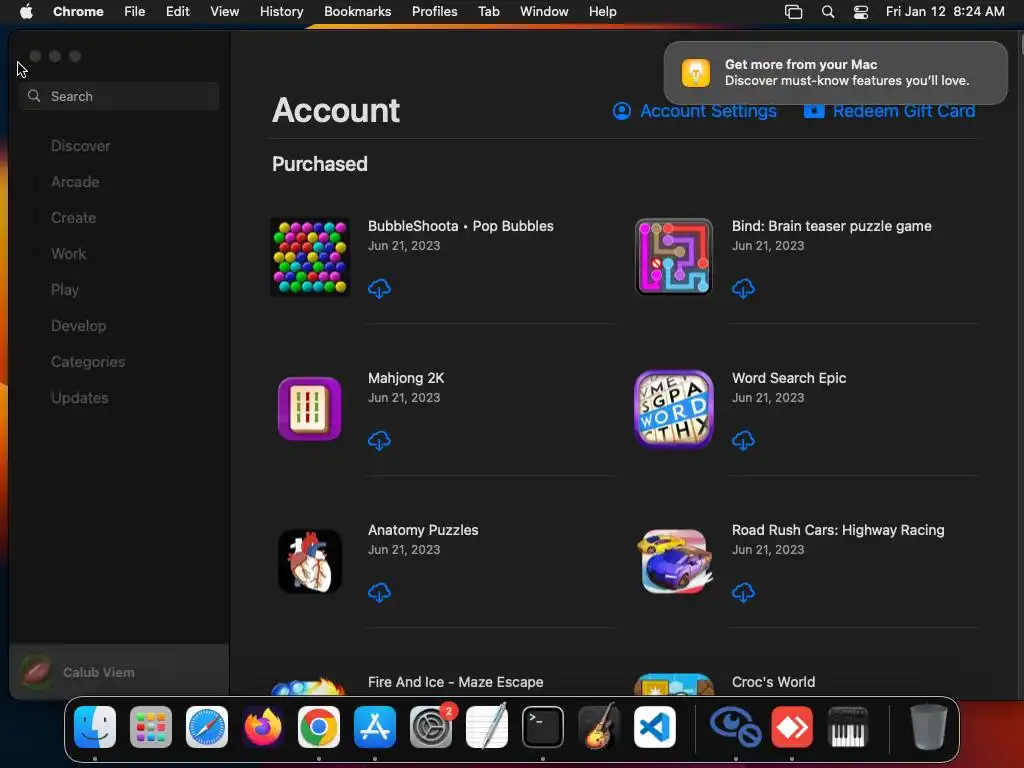Switch to Google Chrome in Dock

pyautogui.click(x=319, y=727)
